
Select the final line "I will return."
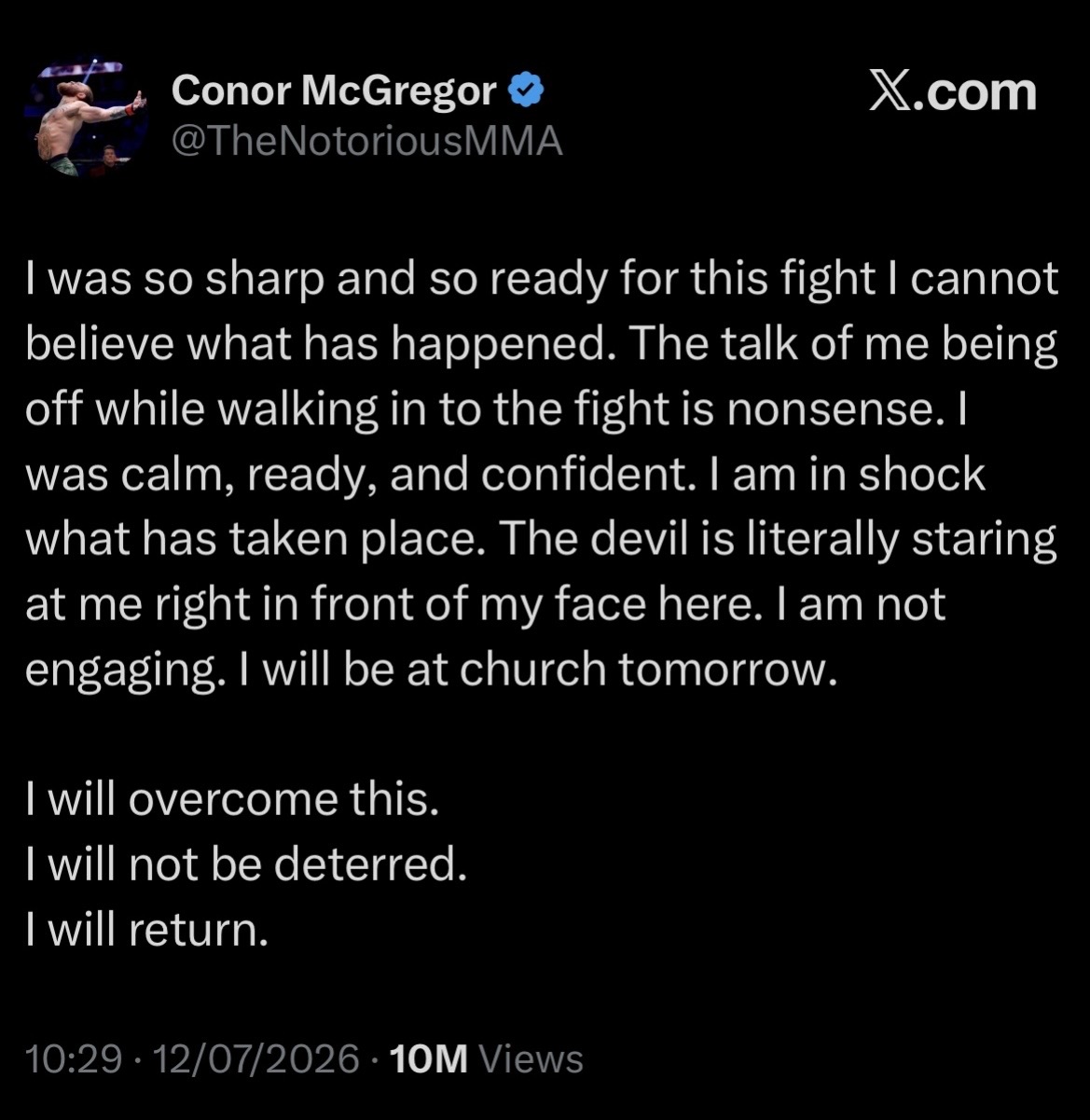click(x=147, y=930)
